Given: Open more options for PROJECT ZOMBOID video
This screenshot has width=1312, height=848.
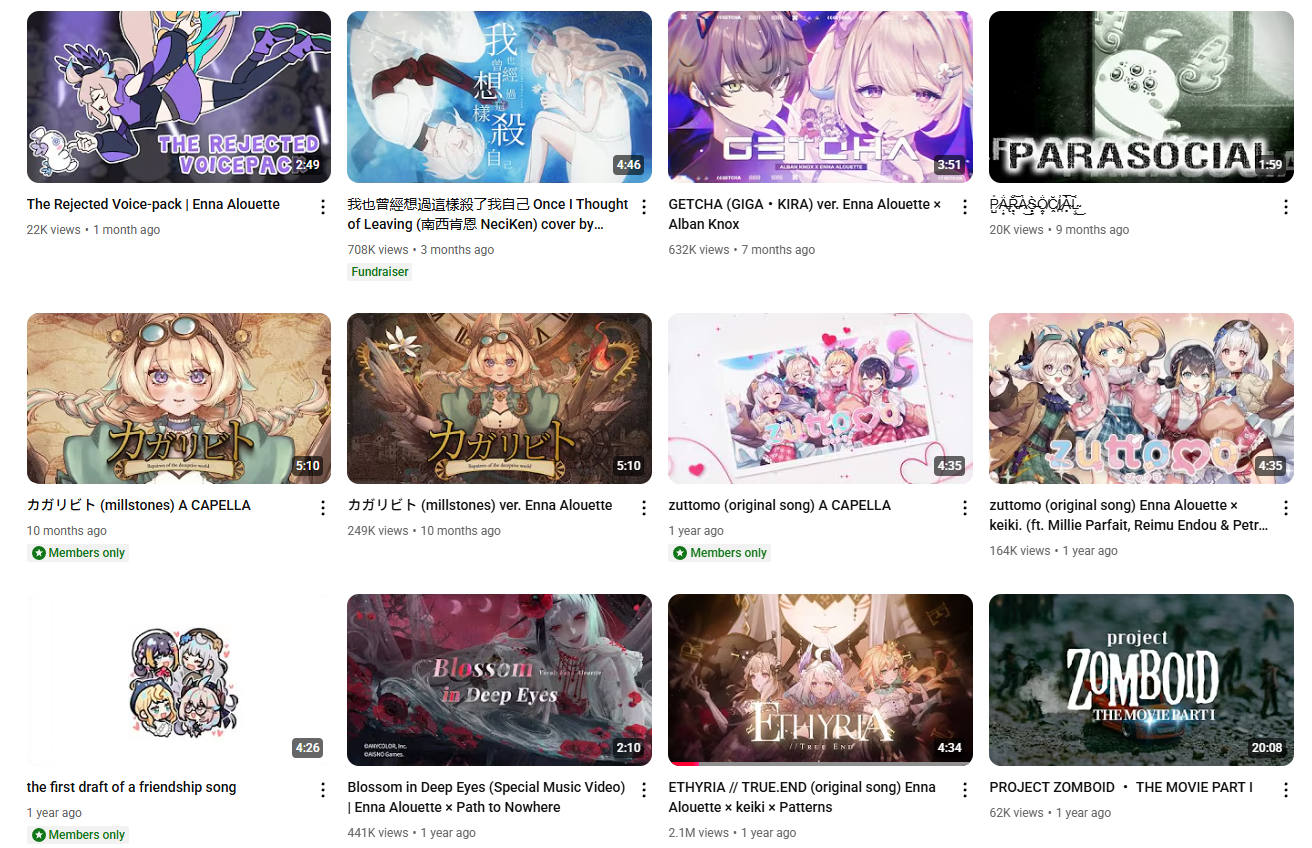Looking at the screenshot, I should (1286, 790).
